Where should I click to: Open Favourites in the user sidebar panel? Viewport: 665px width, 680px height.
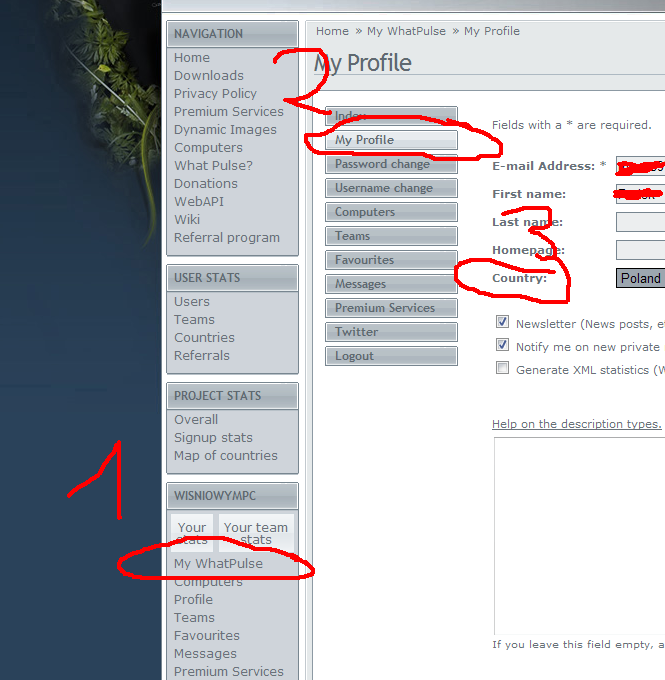pos(207,636)
